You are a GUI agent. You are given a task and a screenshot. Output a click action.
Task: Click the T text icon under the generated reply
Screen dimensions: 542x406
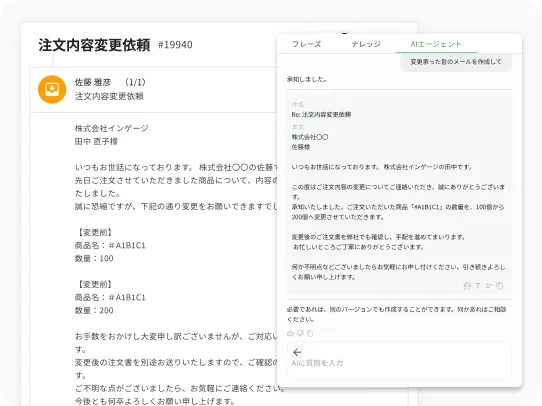tap(478, 286)
